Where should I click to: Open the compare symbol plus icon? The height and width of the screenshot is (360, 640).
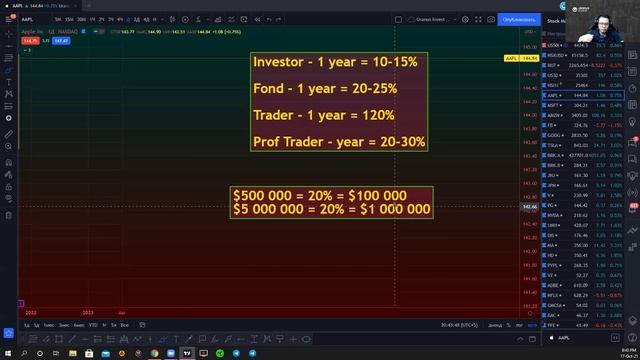tap(185, 20)
